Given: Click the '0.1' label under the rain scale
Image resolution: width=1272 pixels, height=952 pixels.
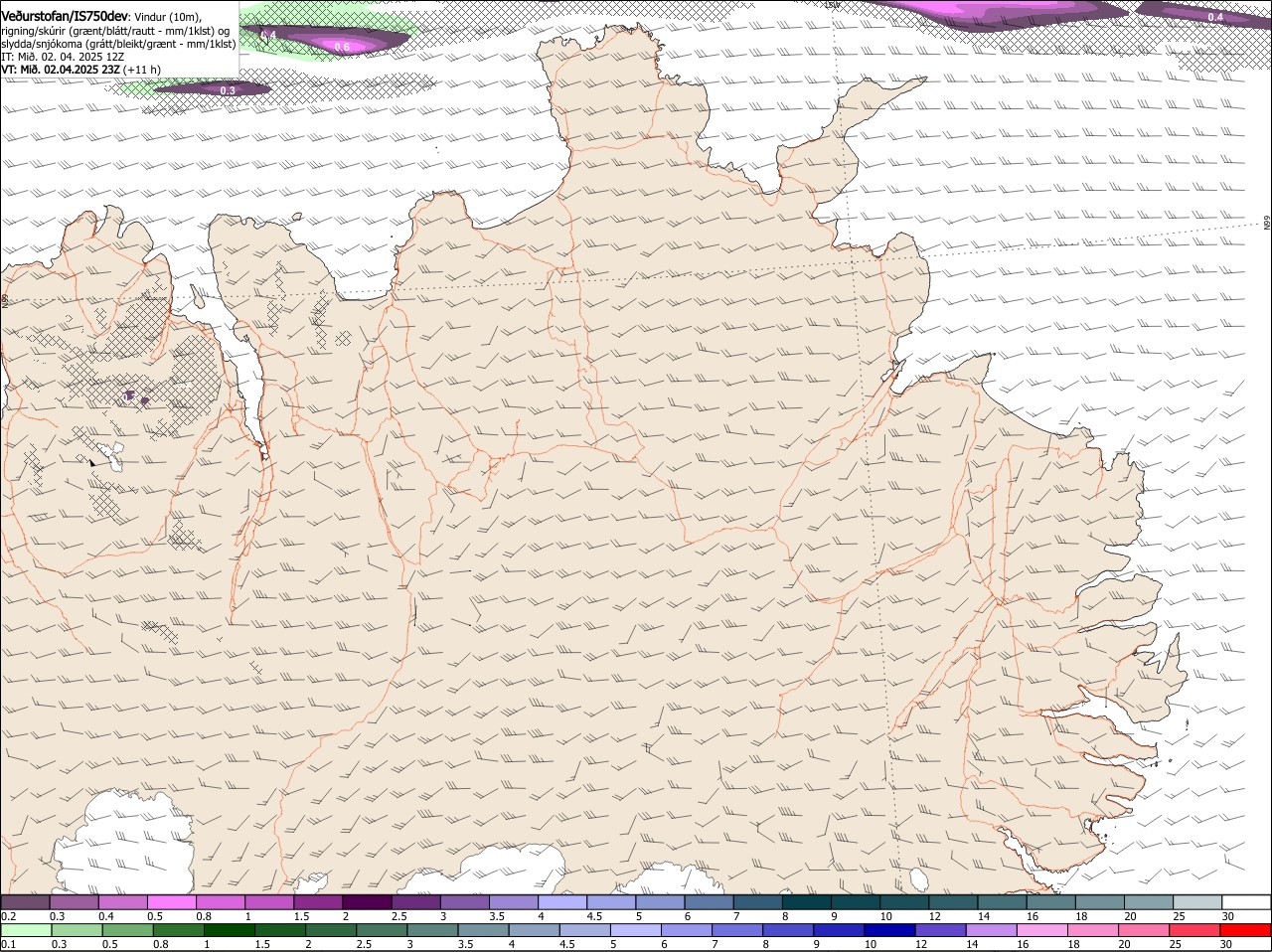Looking at the screenshot, I should click(8, 945).
